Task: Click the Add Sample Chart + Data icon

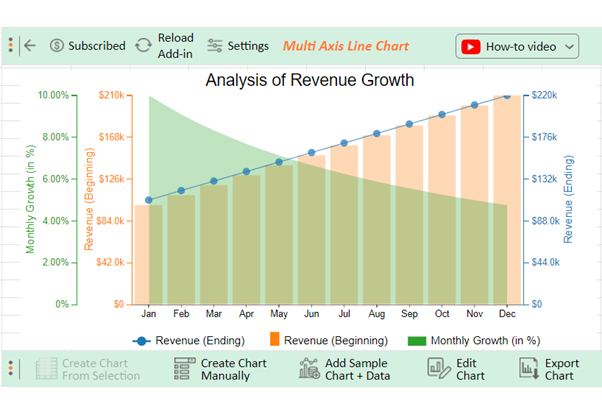Action: (x=309, y=368)
